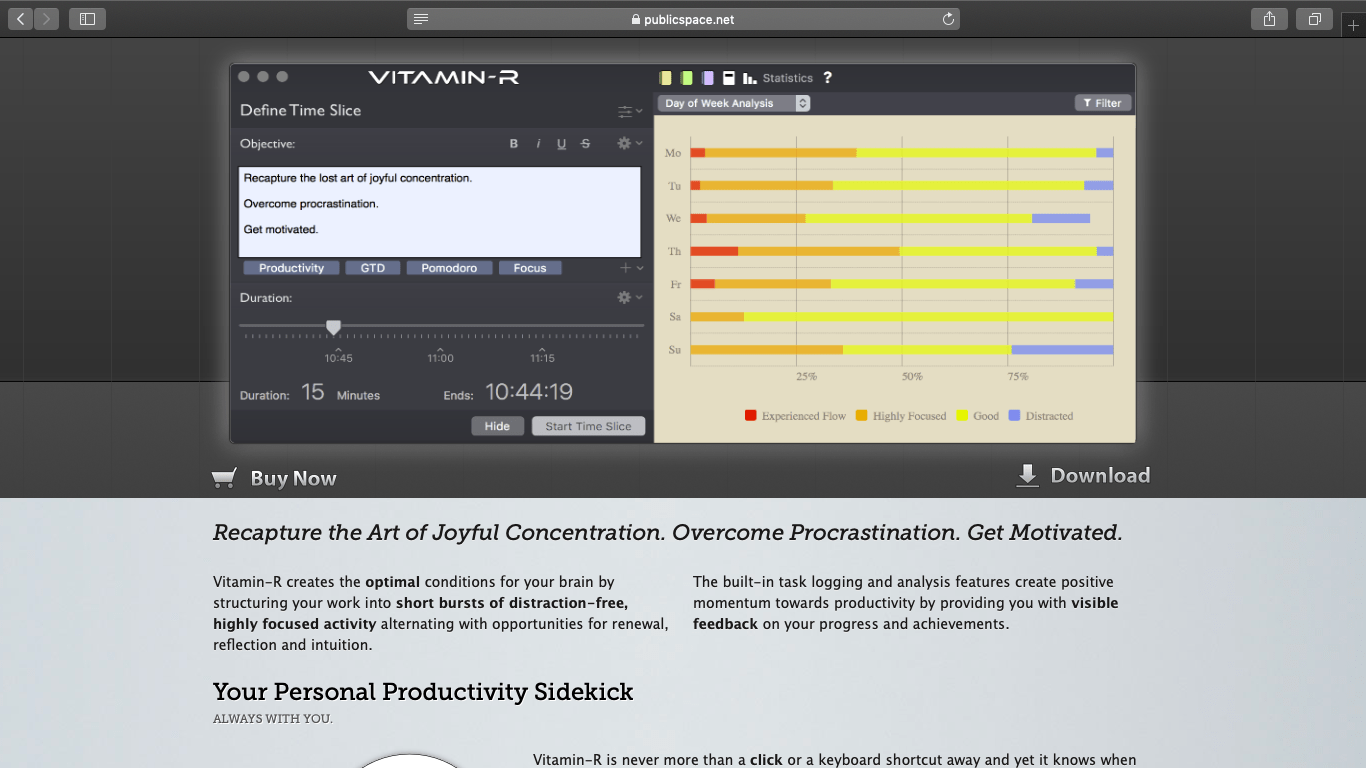Click the Filter button in Statistics

pos(1102,103)
